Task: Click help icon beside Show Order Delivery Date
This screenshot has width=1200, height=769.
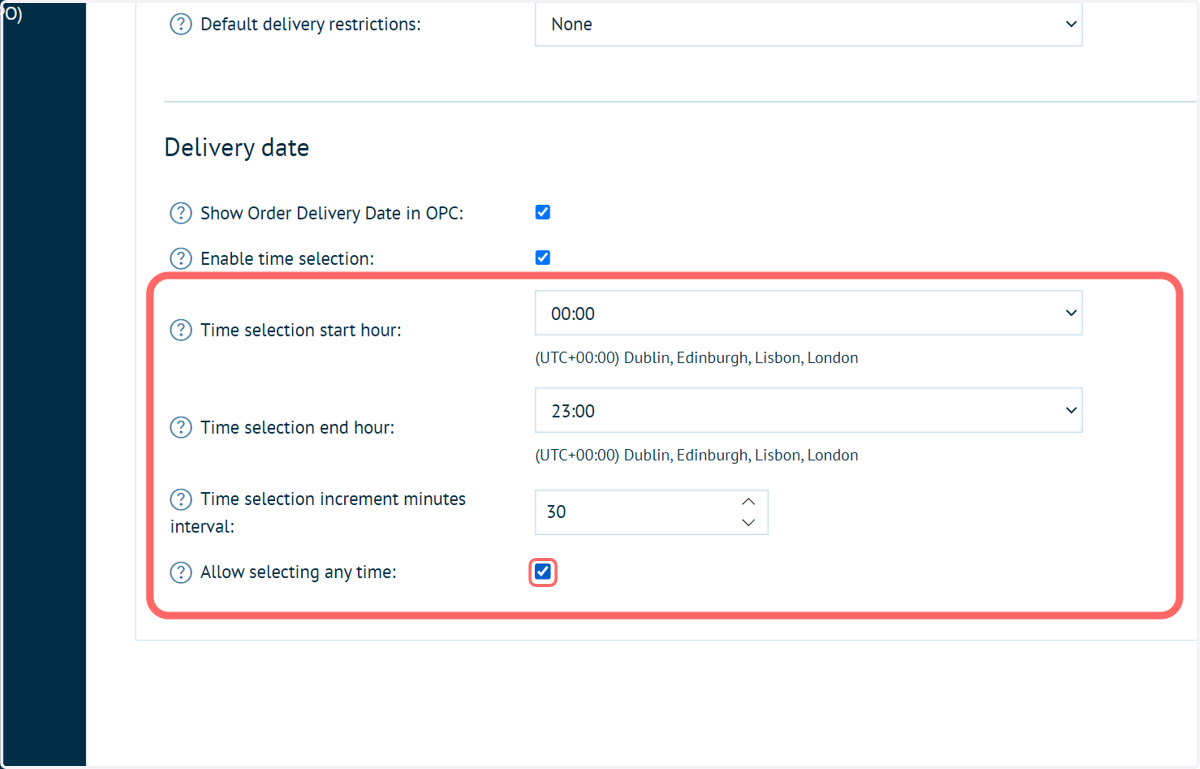Action: (x=180, y=213)
